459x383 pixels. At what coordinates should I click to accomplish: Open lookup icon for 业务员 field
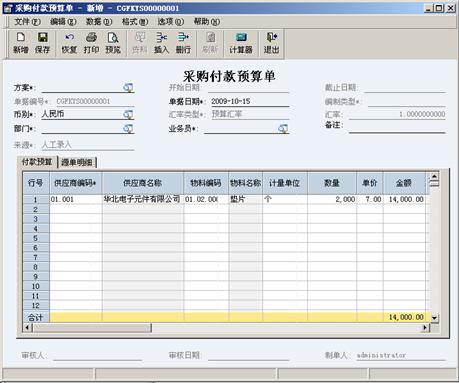click(283, 128)
